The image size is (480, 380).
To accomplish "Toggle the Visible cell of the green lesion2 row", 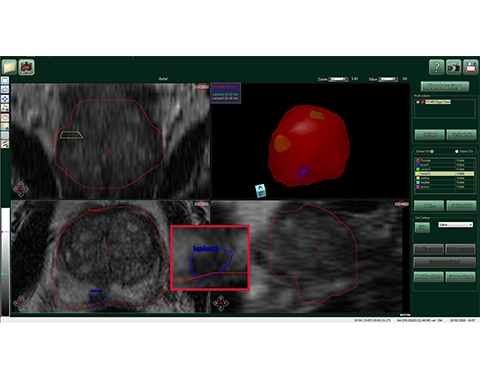I will 465,169.
